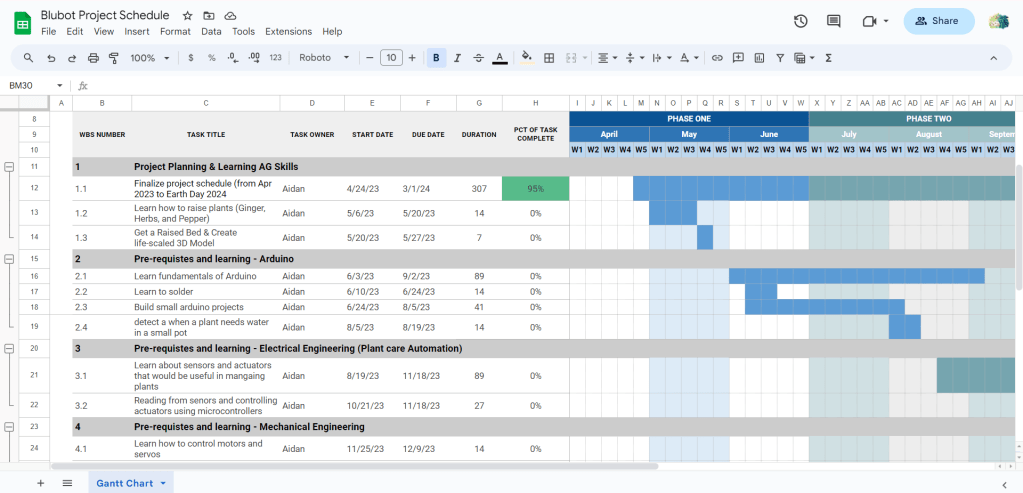This screenshot has height=493, width=1023.
Task: Open version history clock icon
Action: (x=800, y=21)
